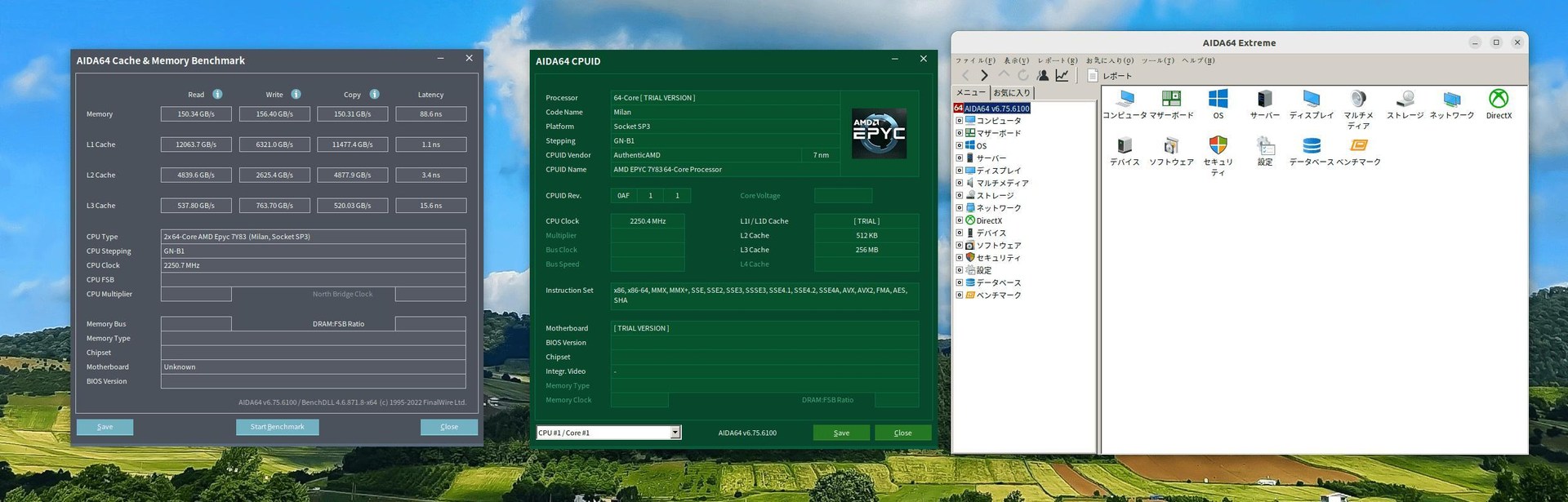Click the user icon in AIDA64 toolbar
Screen dimensions: 1568x502
(x=1043, y=75)
